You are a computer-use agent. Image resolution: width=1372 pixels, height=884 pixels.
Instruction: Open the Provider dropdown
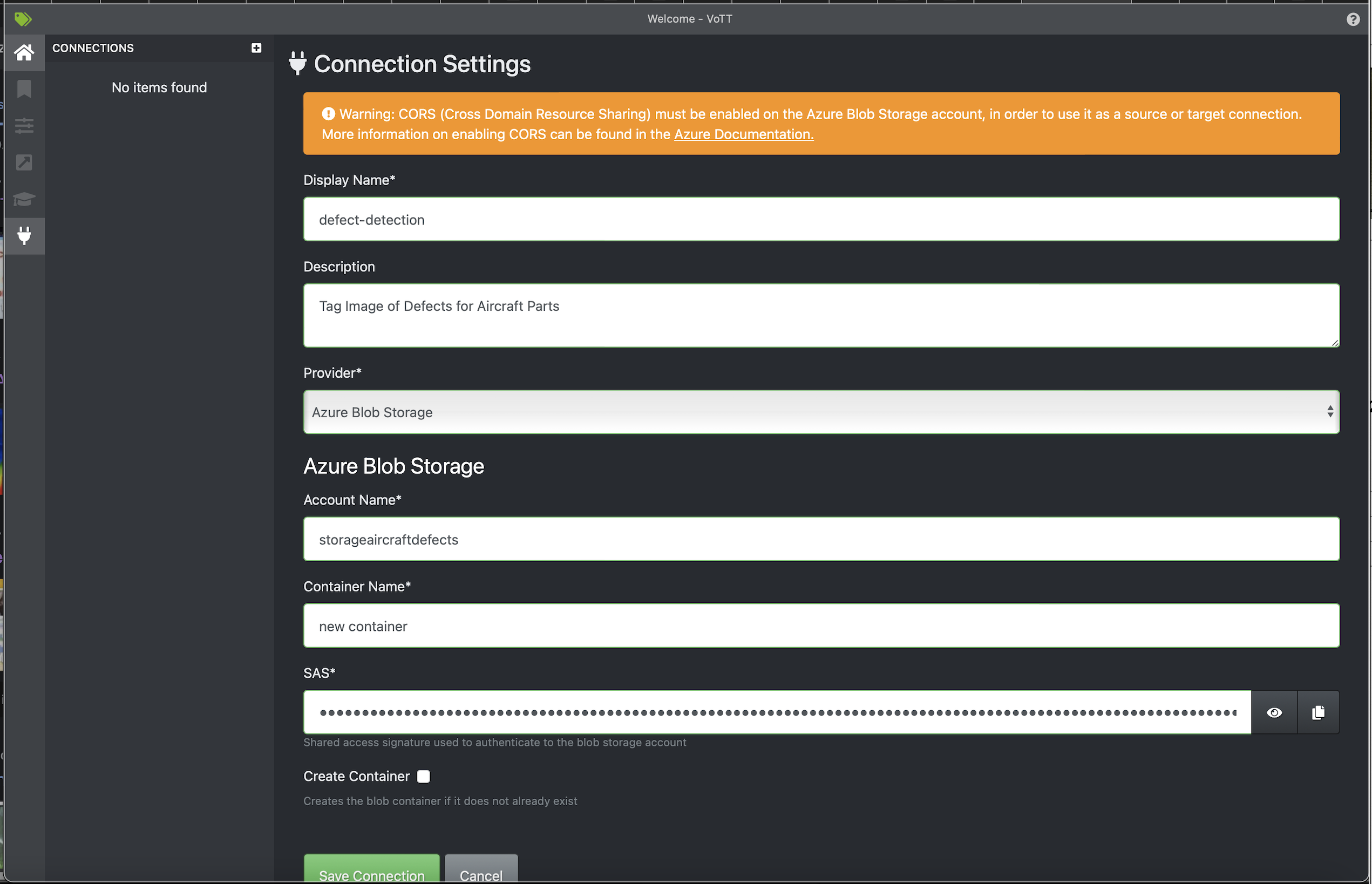821,412
